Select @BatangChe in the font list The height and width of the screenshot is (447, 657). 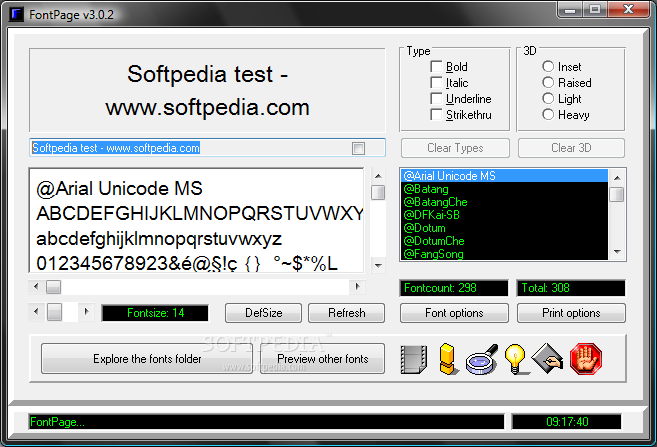point(504,202)
